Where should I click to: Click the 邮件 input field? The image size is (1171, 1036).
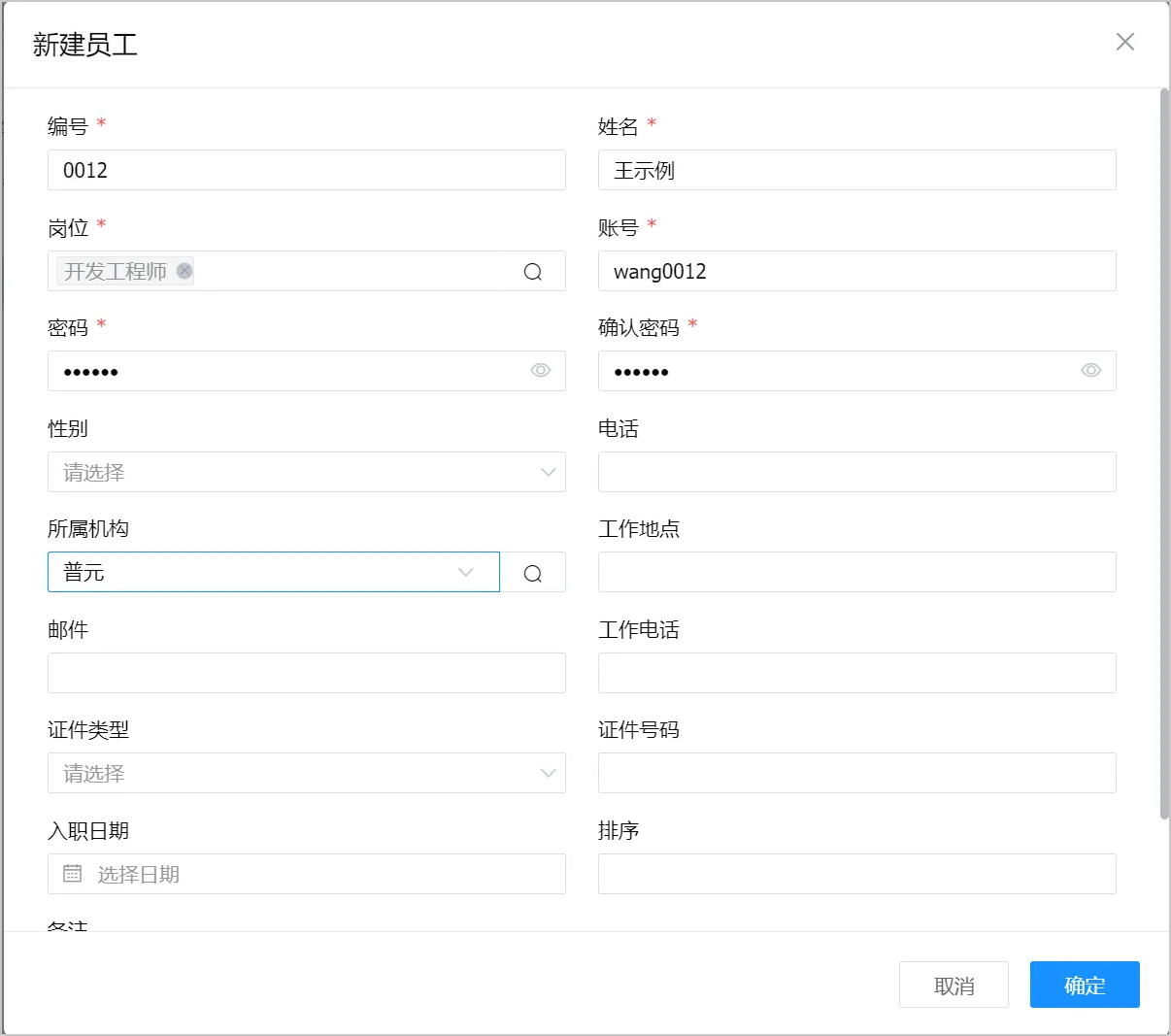(306, 673)
